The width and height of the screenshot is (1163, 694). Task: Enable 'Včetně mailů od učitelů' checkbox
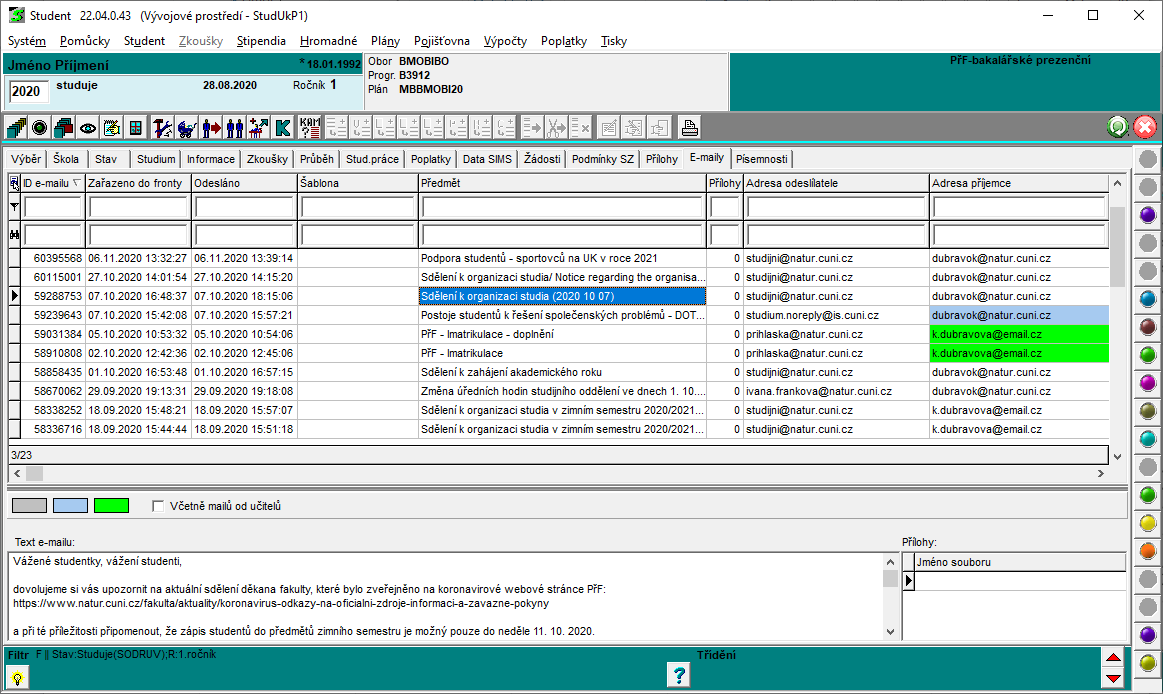pos(158,506)
